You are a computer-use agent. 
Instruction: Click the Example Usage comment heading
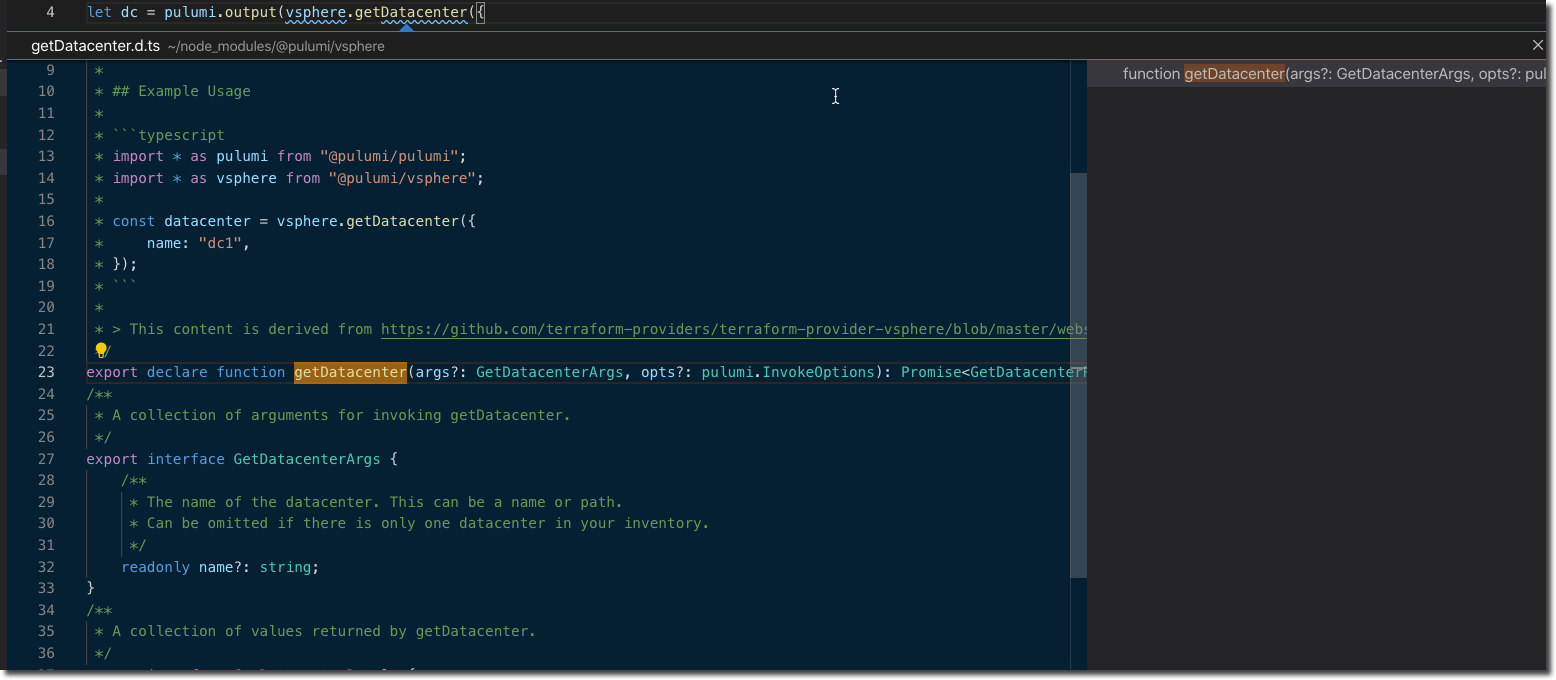pos(194,91)
